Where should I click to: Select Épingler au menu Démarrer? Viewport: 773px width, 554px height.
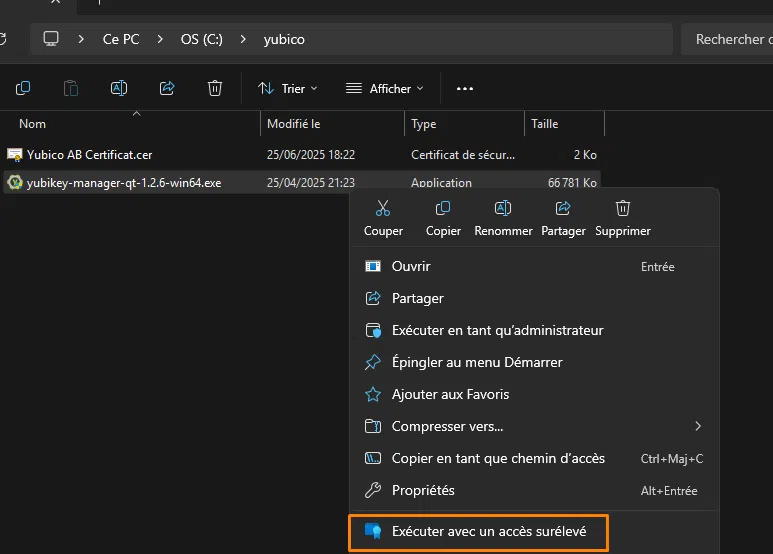pyautogui.click(x=534, y=363)
